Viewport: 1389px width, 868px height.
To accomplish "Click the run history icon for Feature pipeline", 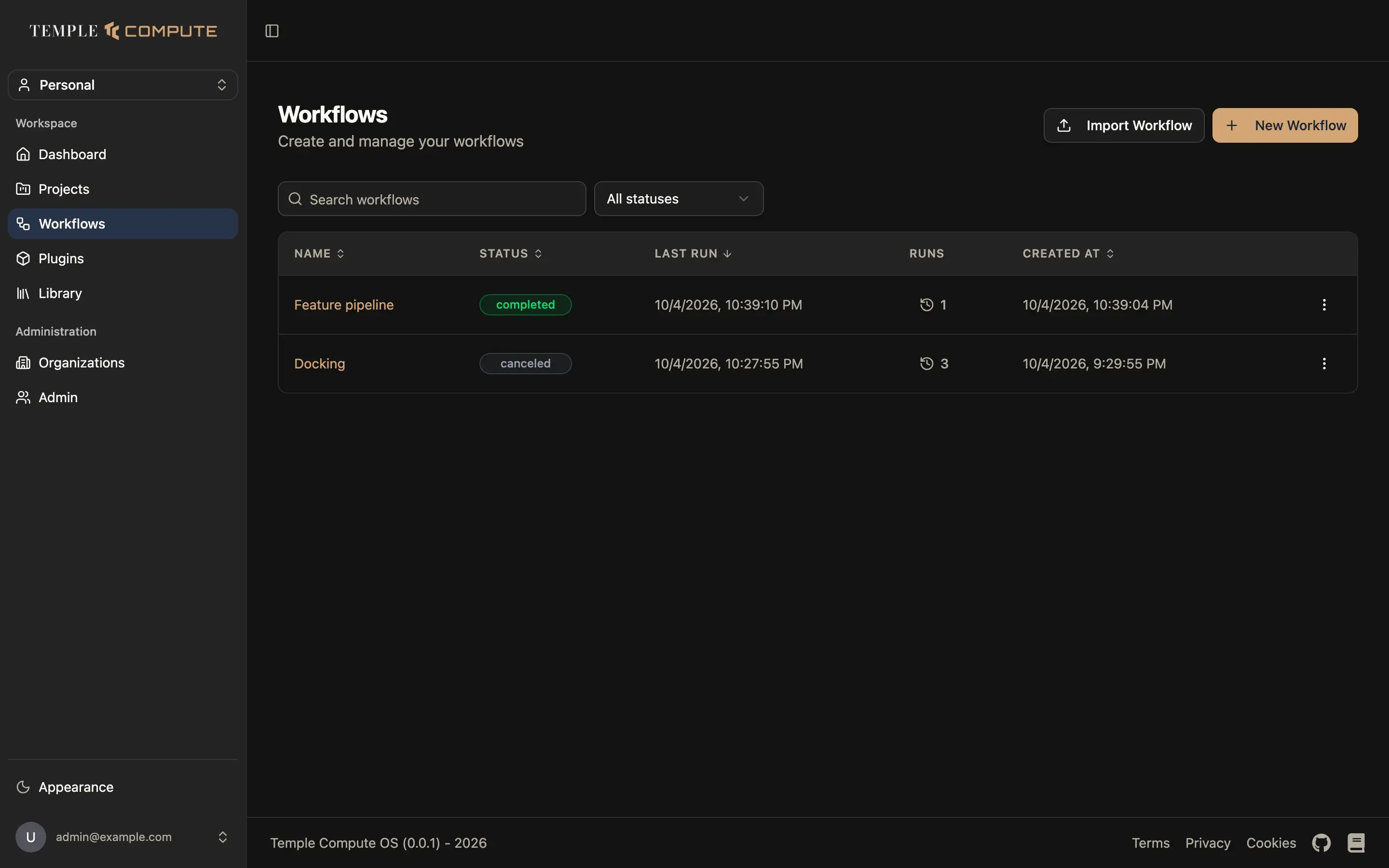I will [x=926, y=305].
